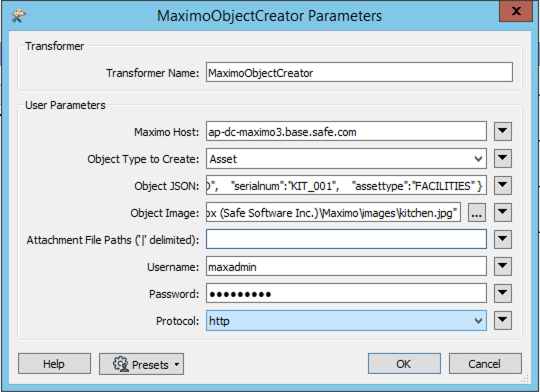
Task: Open Attachment File Paths arrow menu
Action: pos(503,239)
